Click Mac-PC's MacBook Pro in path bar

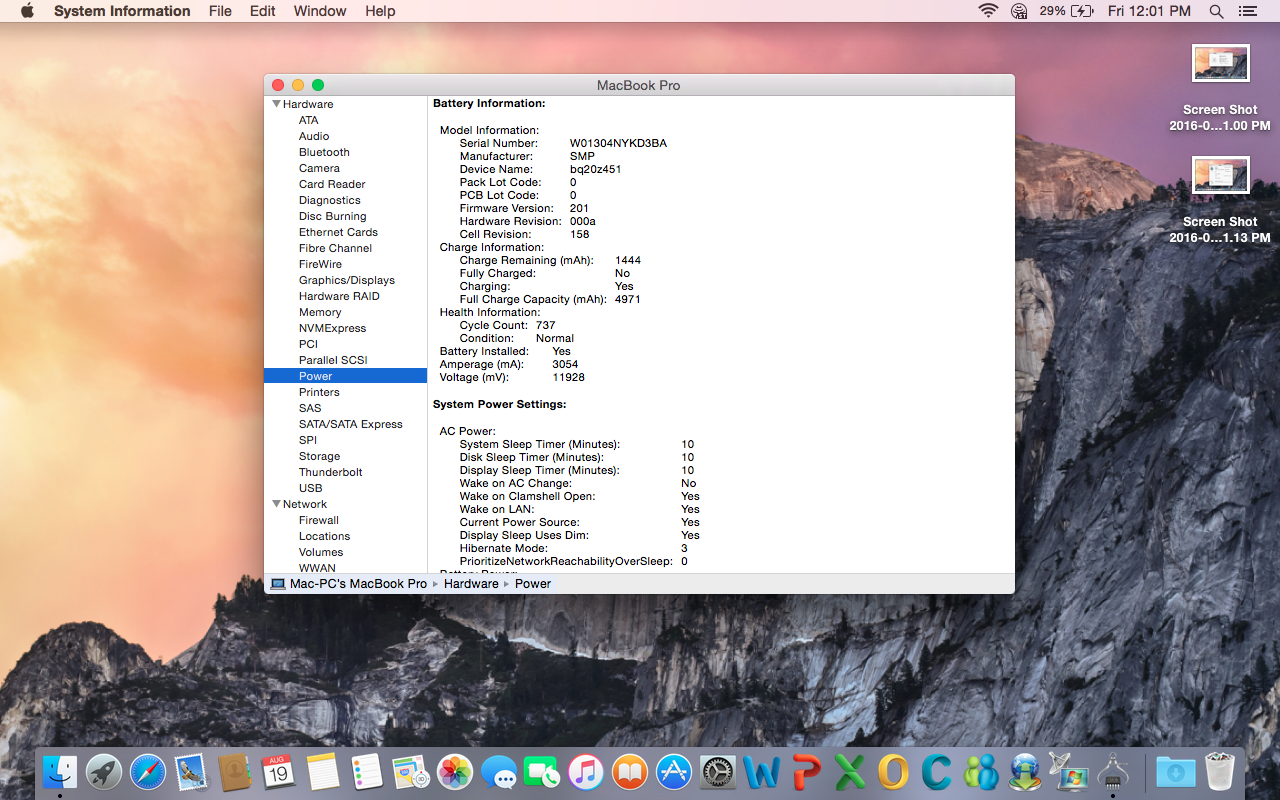[349, 584]
